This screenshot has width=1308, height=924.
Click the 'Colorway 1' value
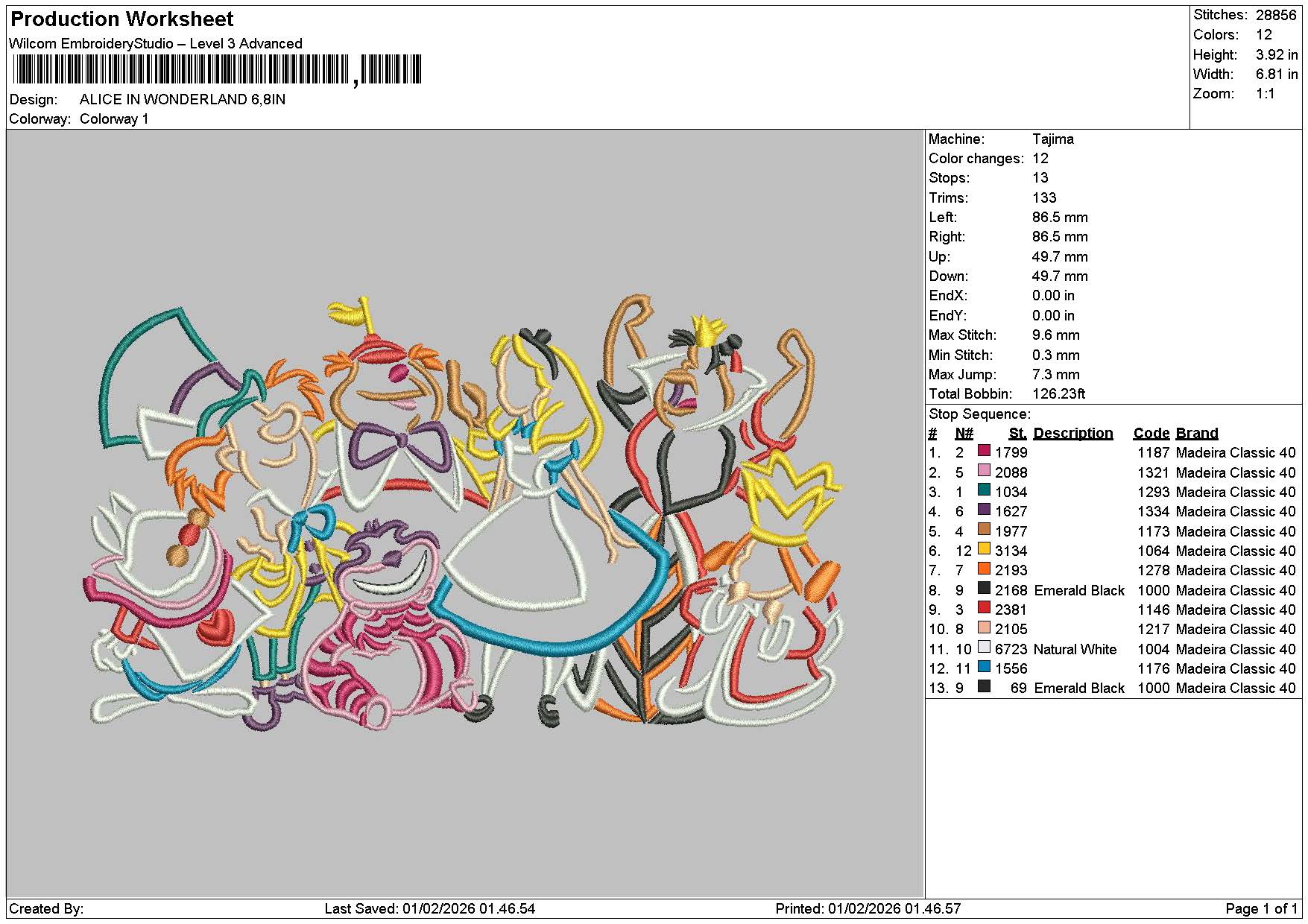pyautogui.click(x=114, y=119)
